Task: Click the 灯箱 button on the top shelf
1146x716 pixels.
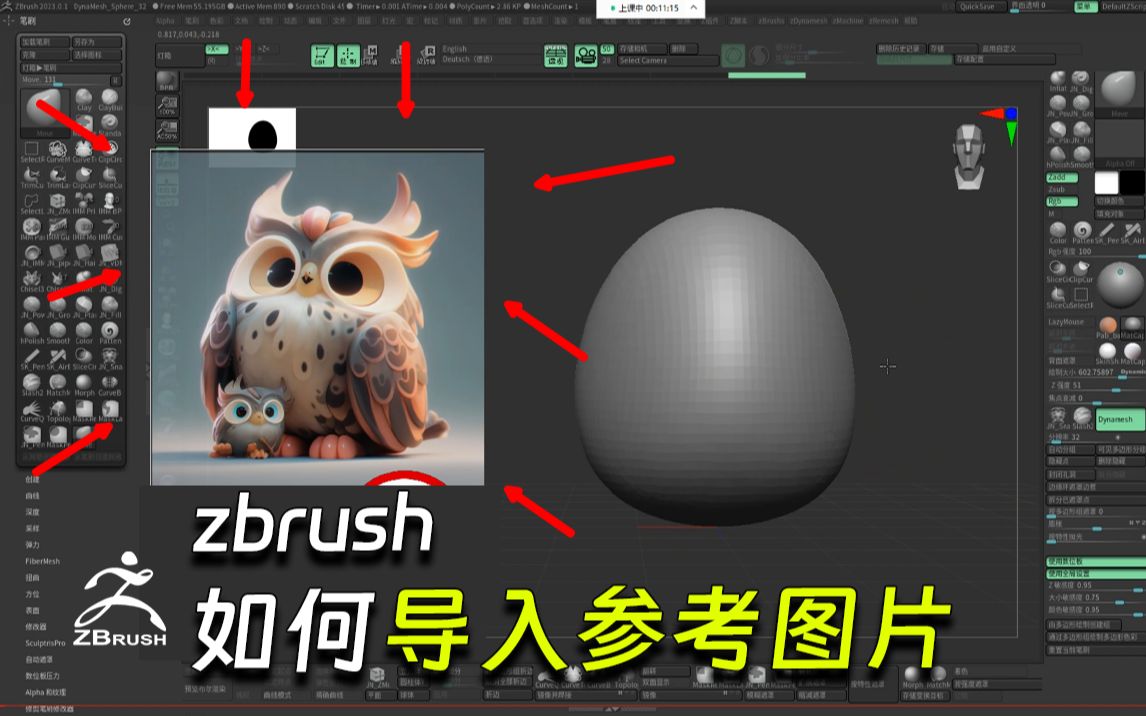Action: [x=179, y=56]
